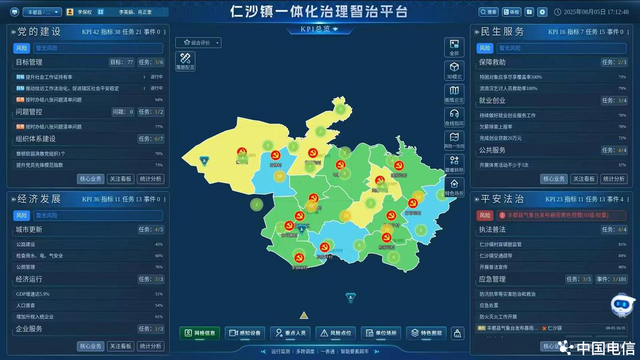Click the red 风险 button in 平安法治
640x360 pixels.
485,215
